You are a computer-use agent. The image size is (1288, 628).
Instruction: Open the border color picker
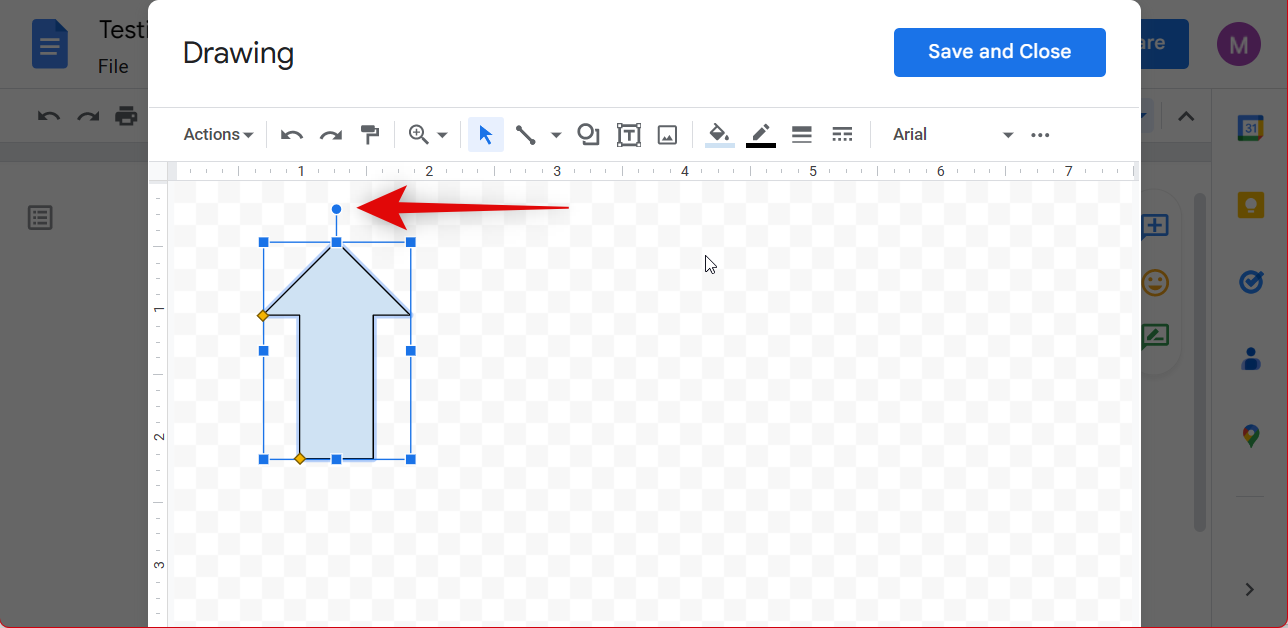[760, 135]
